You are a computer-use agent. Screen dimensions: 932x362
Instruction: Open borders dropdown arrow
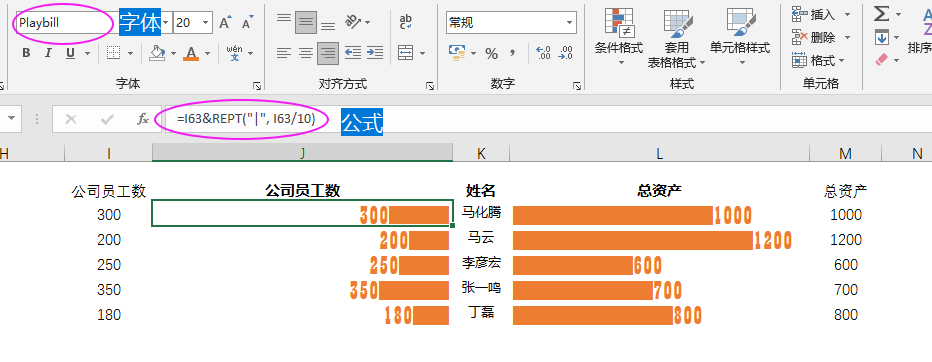pos(130,53)
